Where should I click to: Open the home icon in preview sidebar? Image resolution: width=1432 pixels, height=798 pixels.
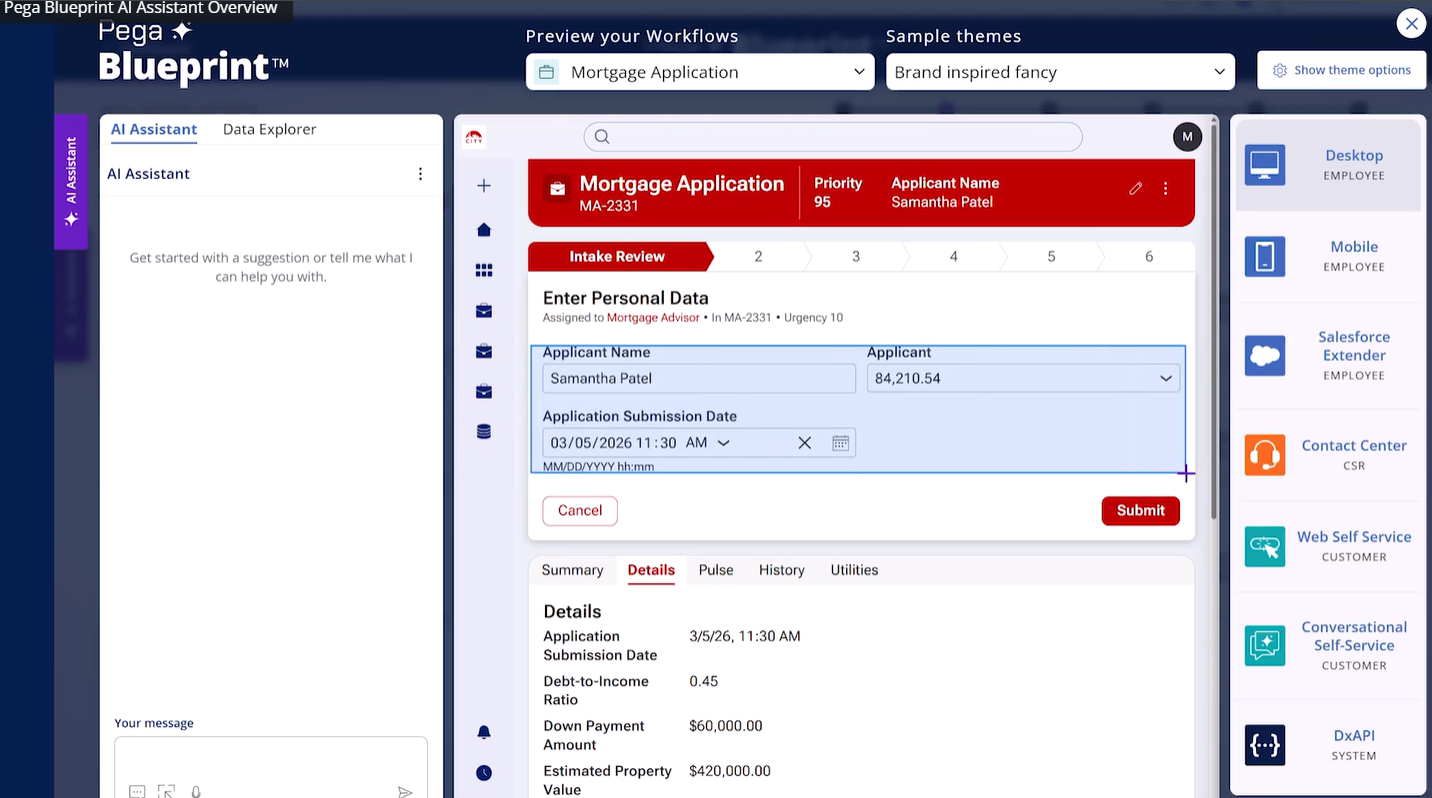point(484,230)
